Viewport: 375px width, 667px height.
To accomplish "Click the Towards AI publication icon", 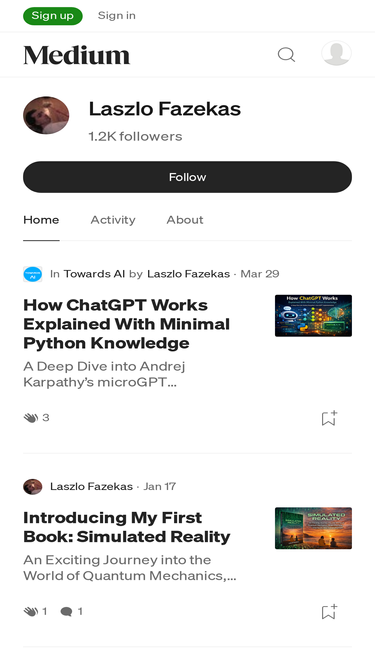I will coord(33,274).
